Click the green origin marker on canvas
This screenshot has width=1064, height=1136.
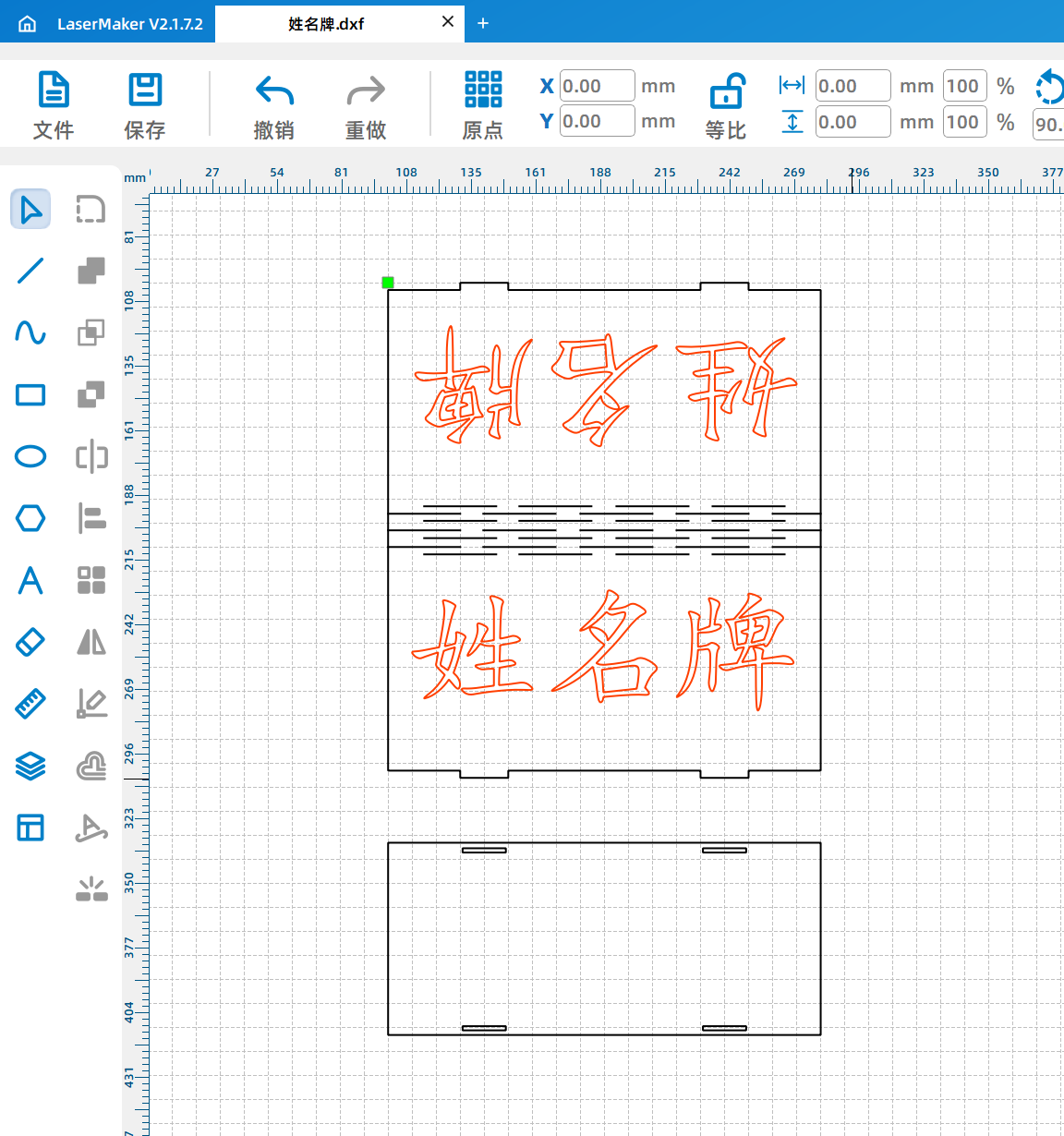point(388,283)
